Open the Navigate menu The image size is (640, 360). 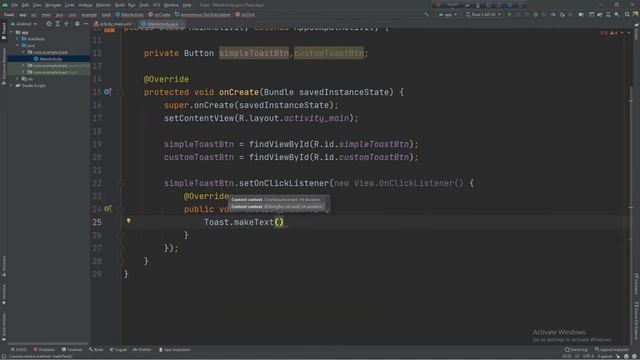53,5
